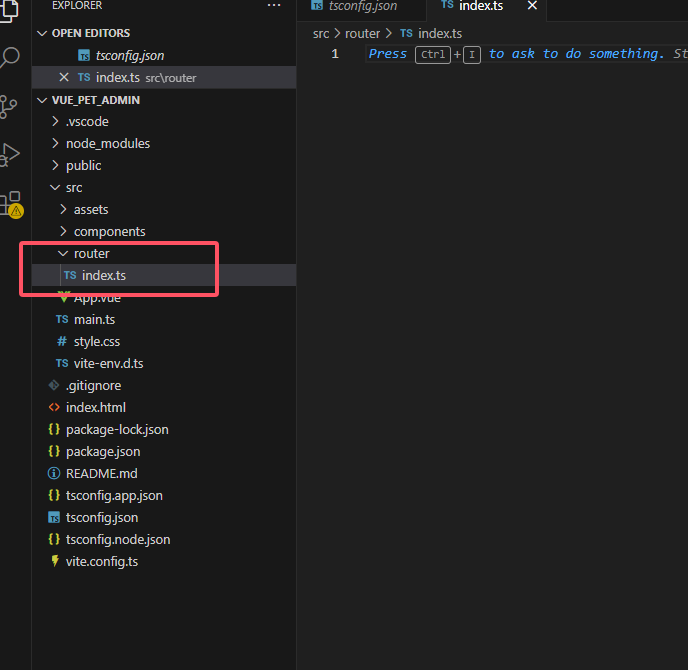The height and width of the screenshot is (670, 688).
Task: Open main.ts file in explorer
Action: (164, 319)
